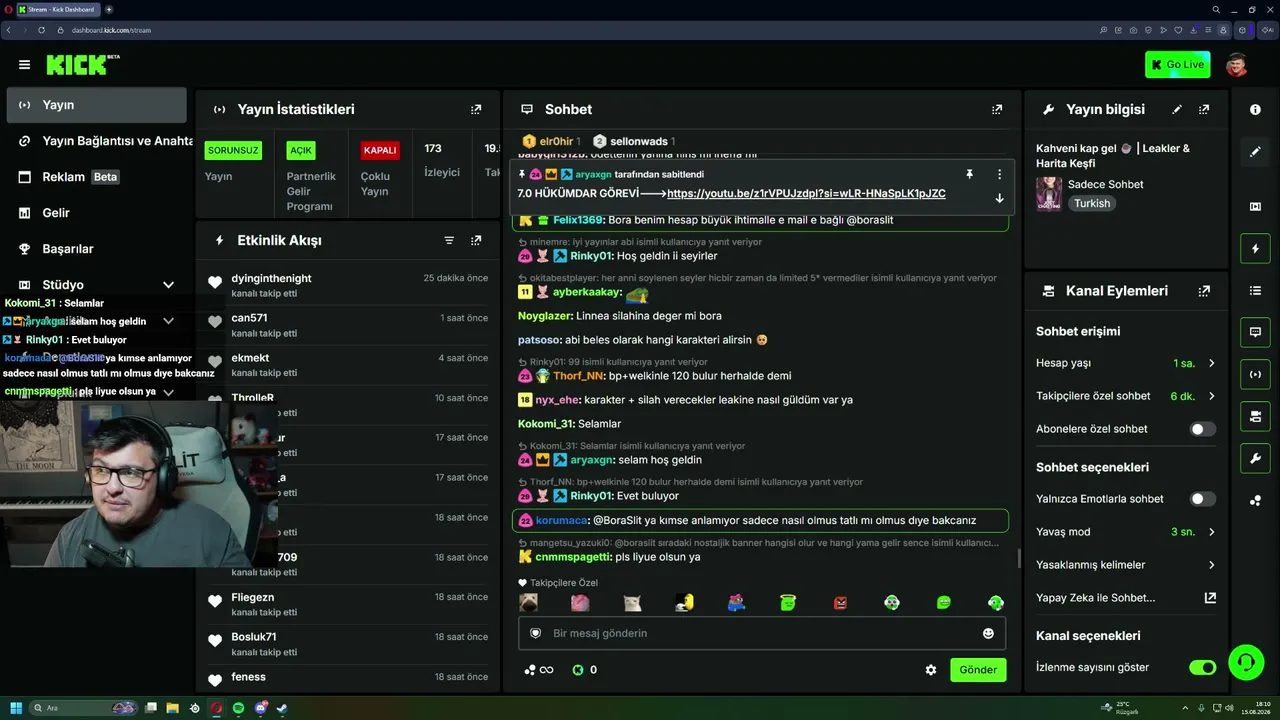This screenshot has width=1280, height=720.
Task: Click the Go Live button
Action: [x=1178, y=65]
